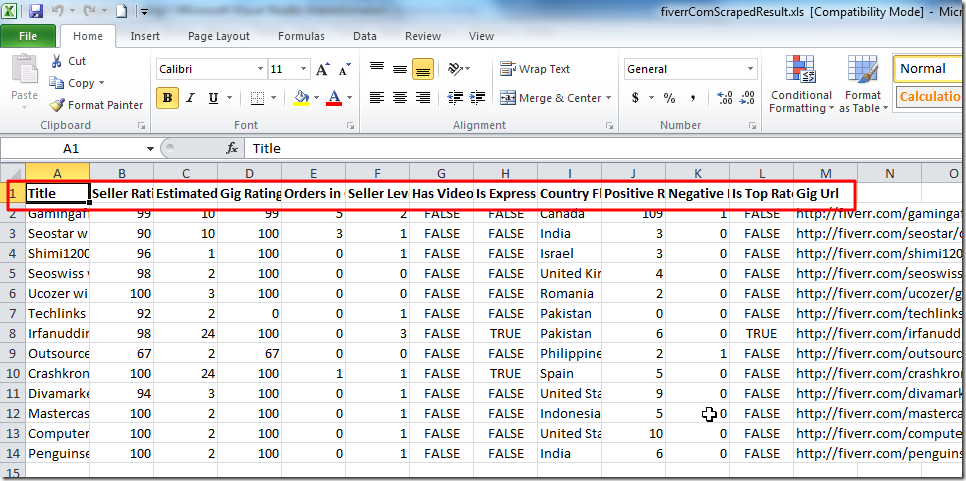The image size is (966, 481).
Task: Open the General number format dropdown
Action: pos(750,69)
